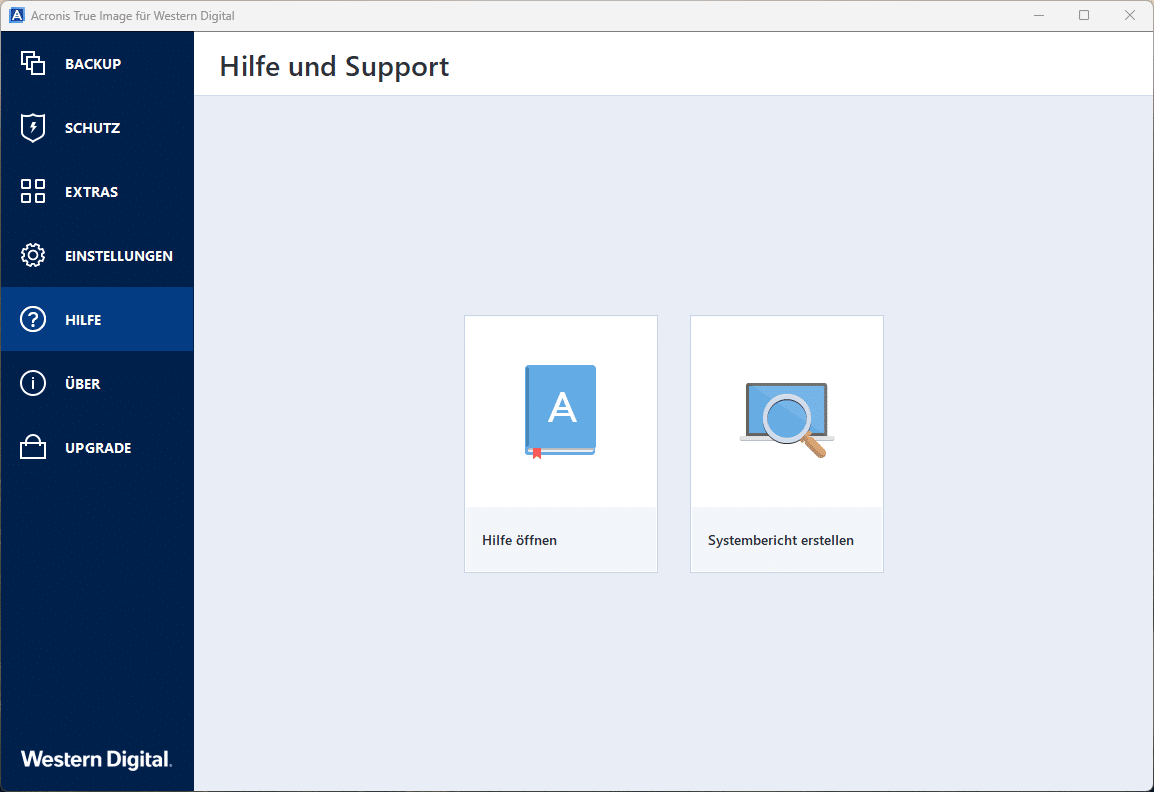The height and width of the screenshot is (792, 1154).
Task: Click the laptop with magnifier icon
Action: (x=787, y=418)
